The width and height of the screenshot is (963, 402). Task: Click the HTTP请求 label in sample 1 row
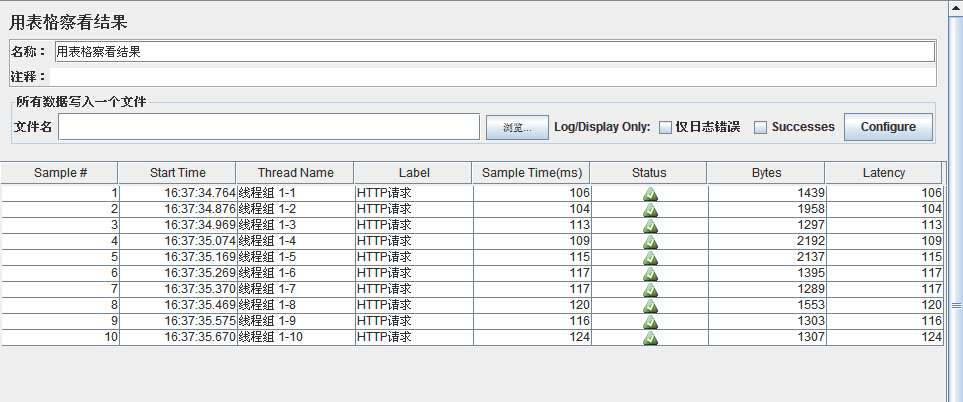coord(384,193)
